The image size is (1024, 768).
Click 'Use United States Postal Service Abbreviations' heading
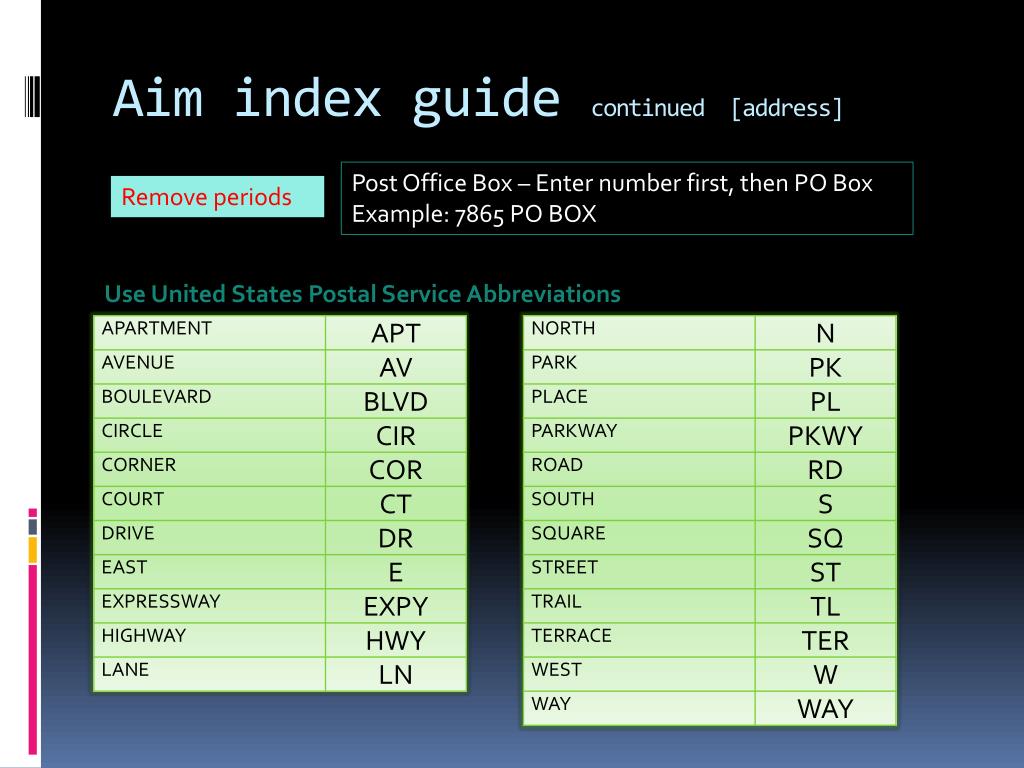point(362,294)
